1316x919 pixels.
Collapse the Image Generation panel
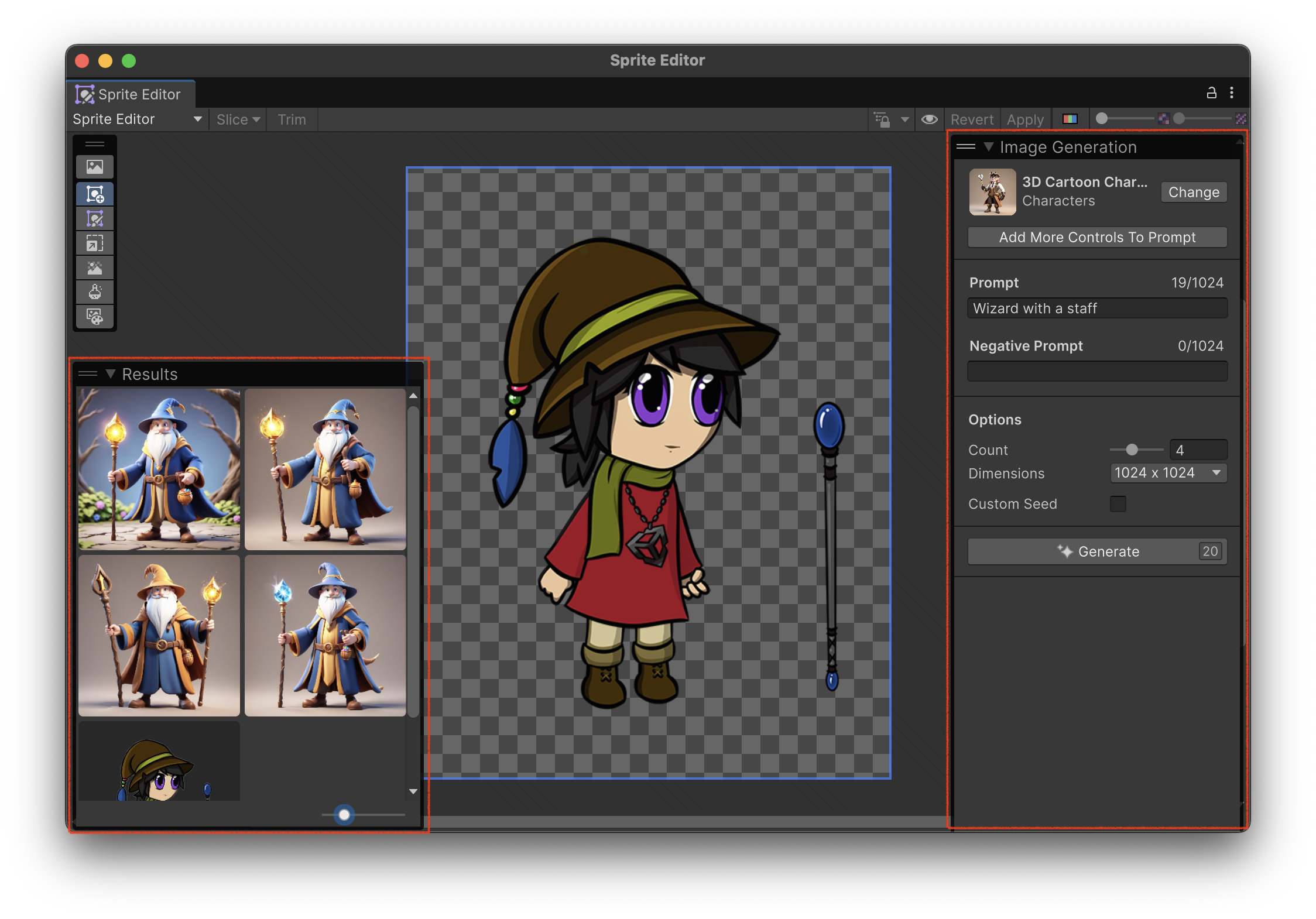989,147
